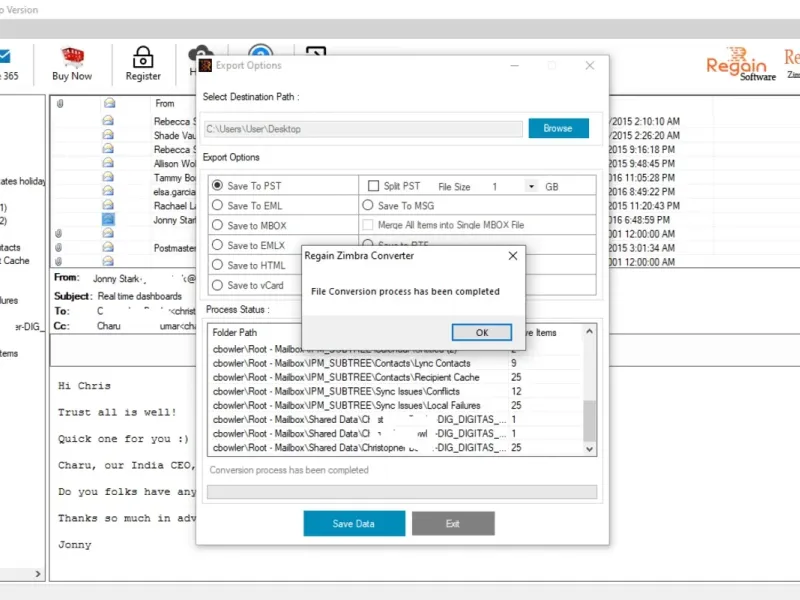800x600 pixels.
Task: Click the Folder Path column header
Action: pos(235,332)
